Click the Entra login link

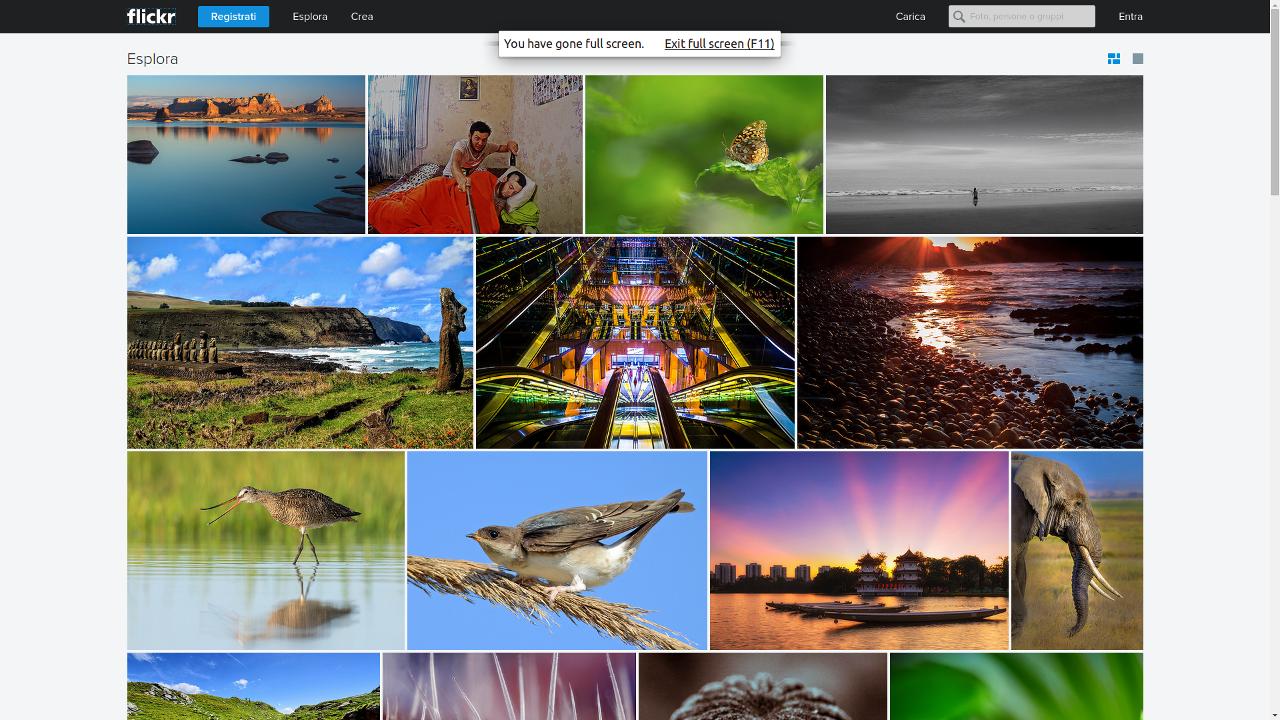click(x=1130, y=16)
